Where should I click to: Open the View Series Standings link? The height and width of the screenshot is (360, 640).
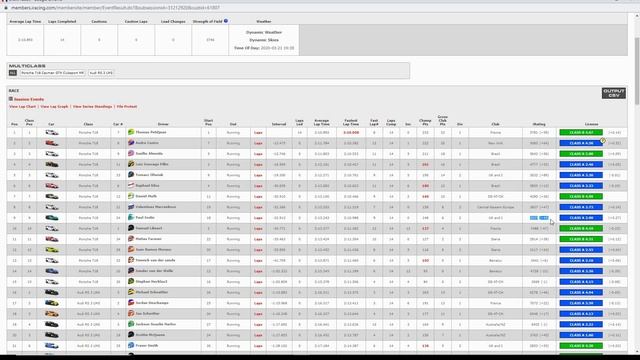coord(92,107)
